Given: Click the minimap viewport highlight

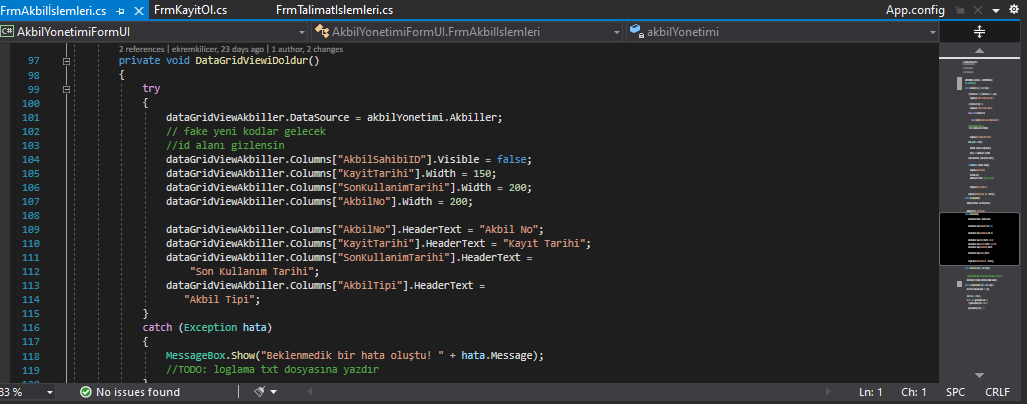Looking at the screenshot, I should tap(979, 239).
